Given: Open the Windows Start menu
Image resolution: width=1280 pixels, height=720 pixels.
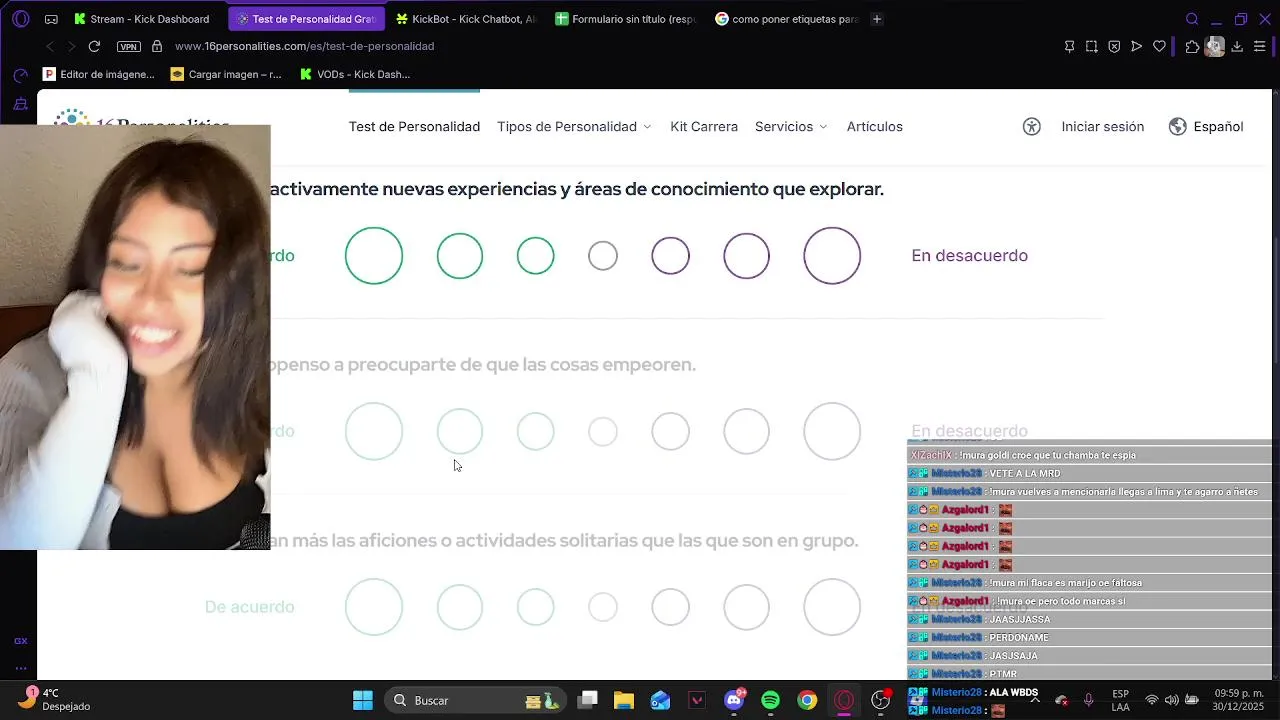Looking at the screenshot, I should [363, 700].
